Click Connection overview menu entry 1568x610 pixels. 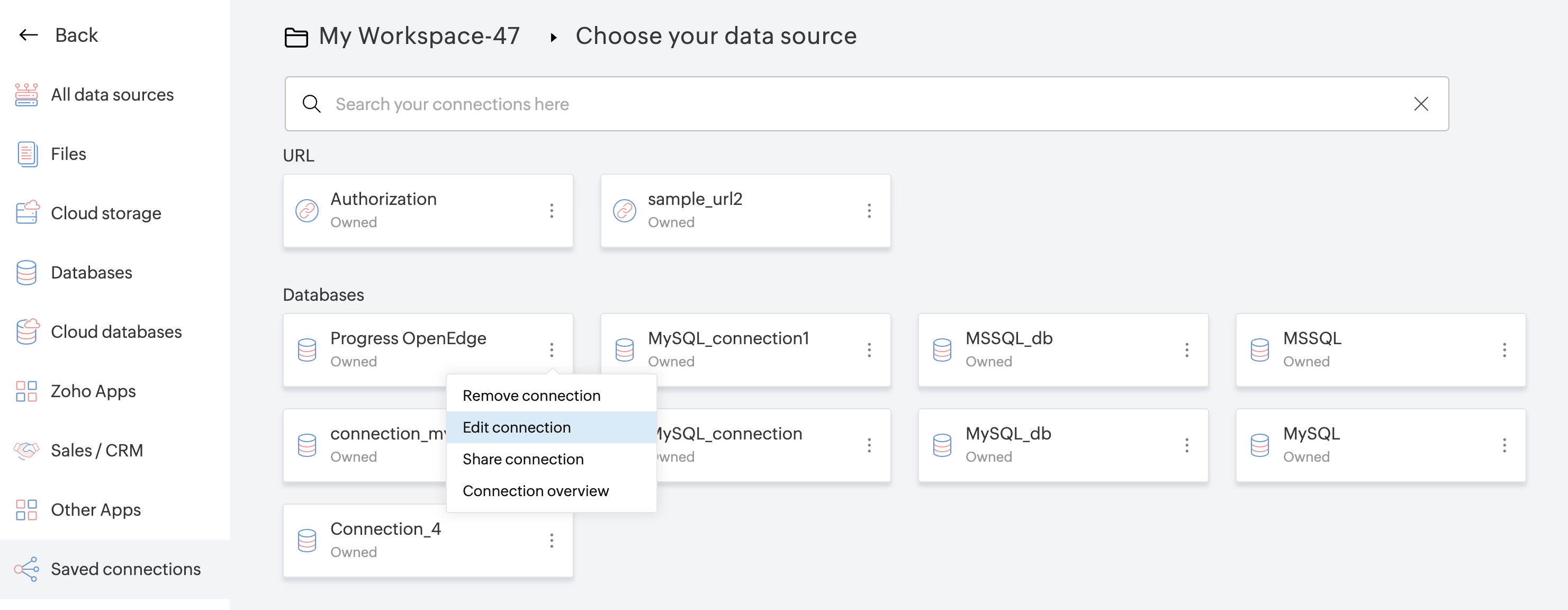(535, 491)
